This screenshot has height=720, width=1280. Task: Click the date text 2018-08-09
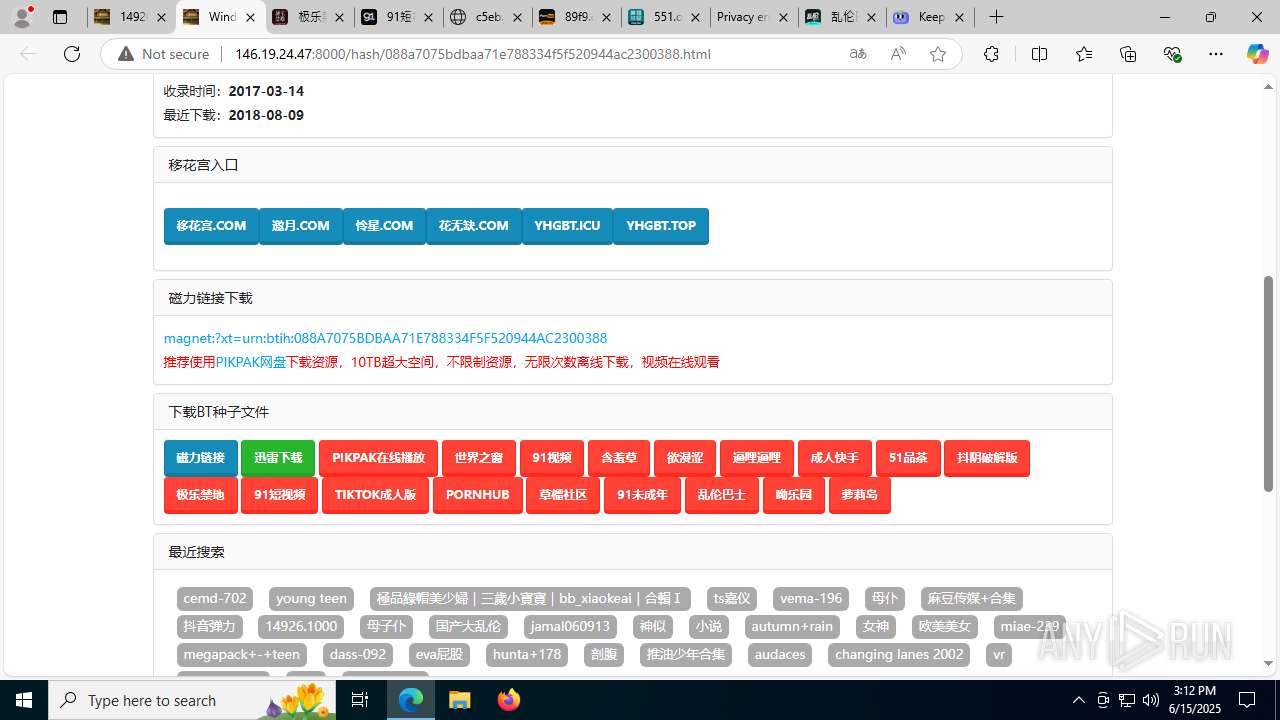click(266, 115)
